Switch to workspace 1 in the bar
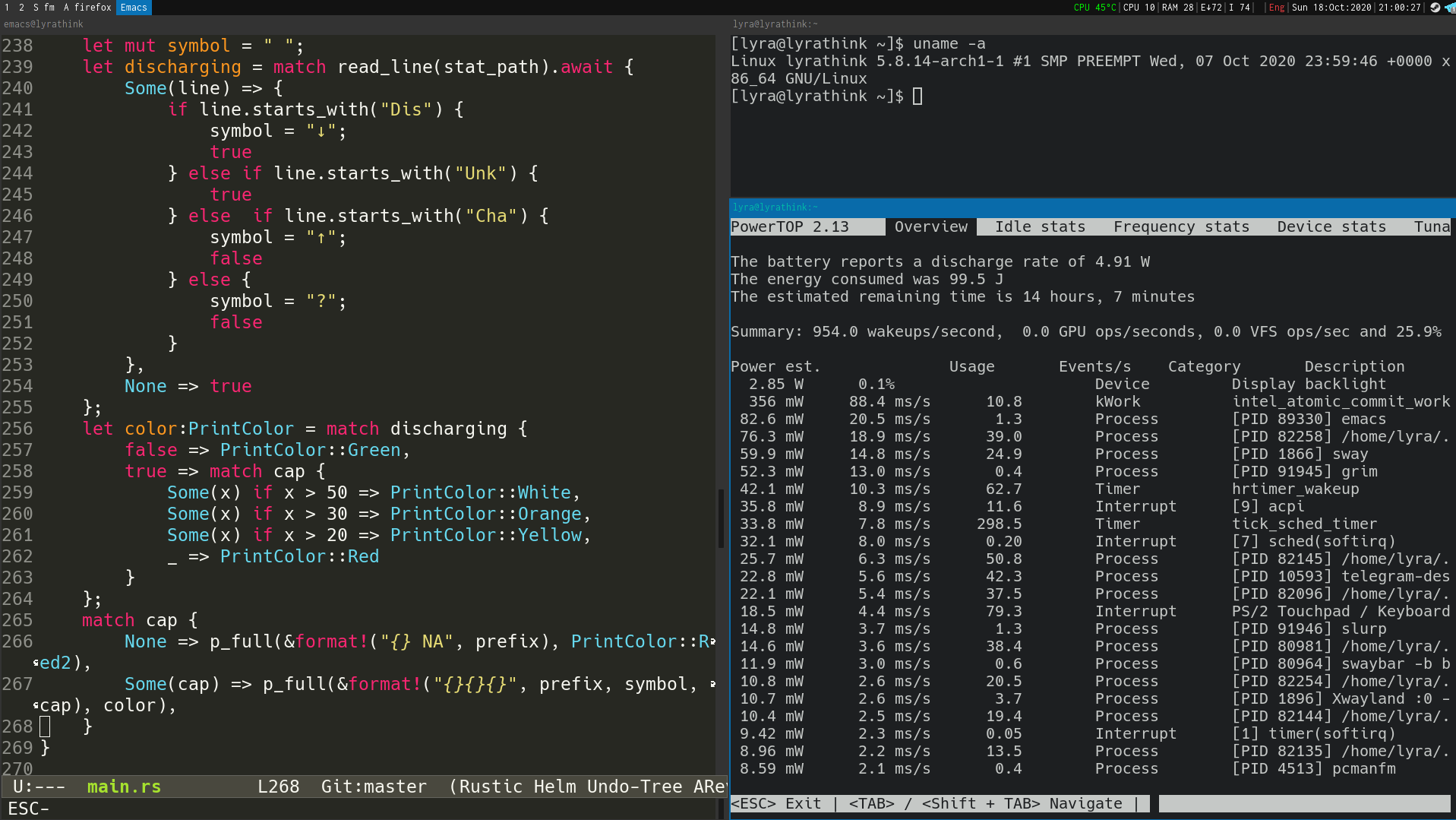The height and width of the screenshot is (820, 1456). [7, 7]
